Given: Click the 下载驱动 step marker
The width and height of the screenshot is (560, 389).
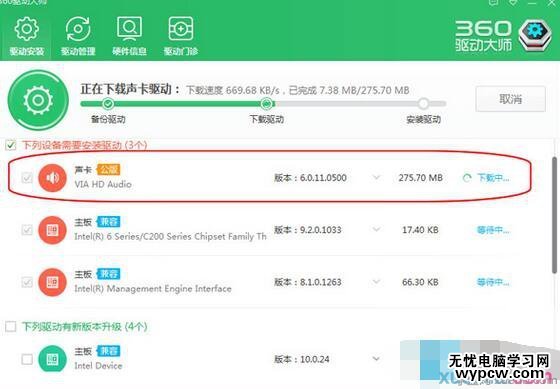Looking at the screenshot, I should pyautogui.click(x=266, y=104).
